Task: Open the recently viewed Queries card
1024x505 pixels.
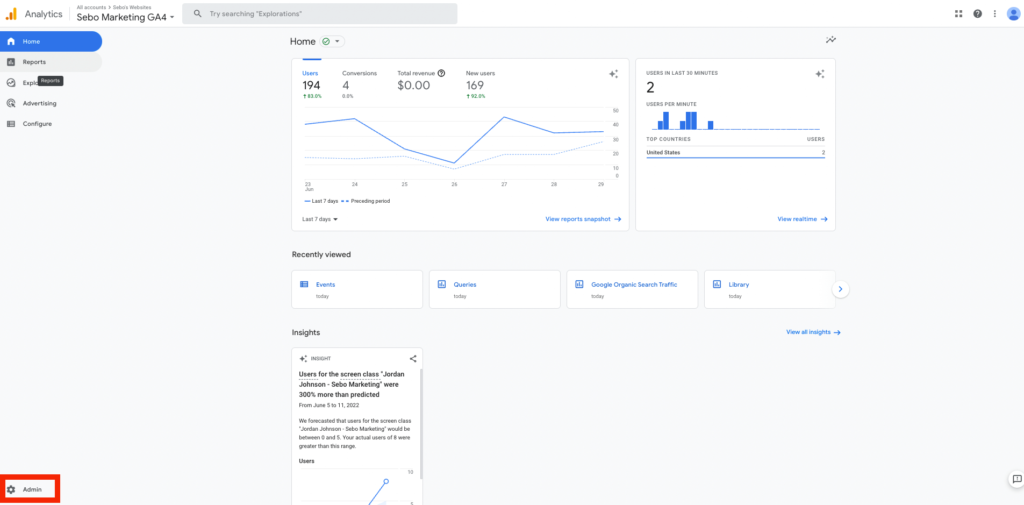Action: [x=494, y=289]
